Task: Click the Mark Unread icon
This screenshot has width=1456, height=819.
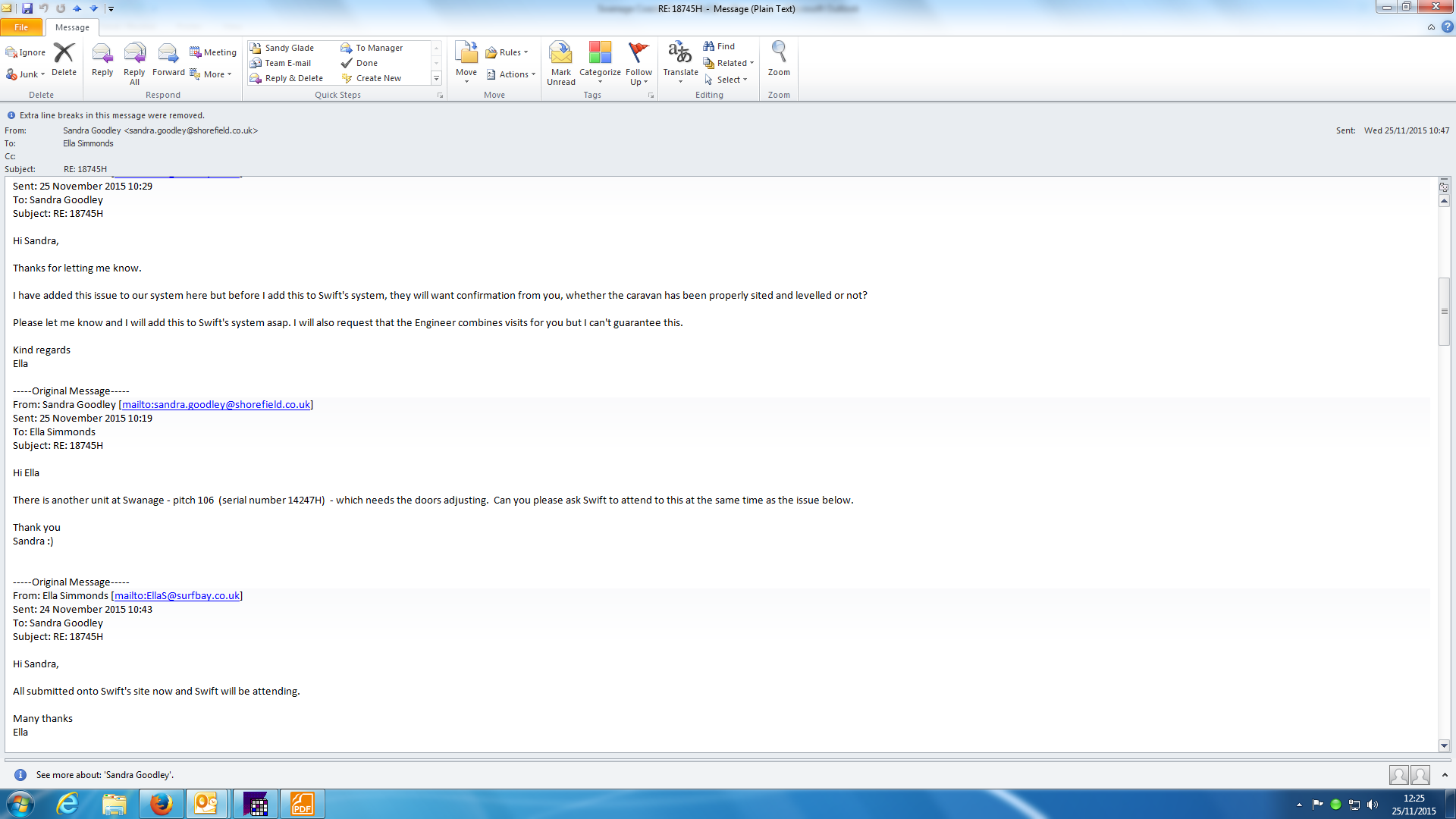Action: click(x=561, y=59)
